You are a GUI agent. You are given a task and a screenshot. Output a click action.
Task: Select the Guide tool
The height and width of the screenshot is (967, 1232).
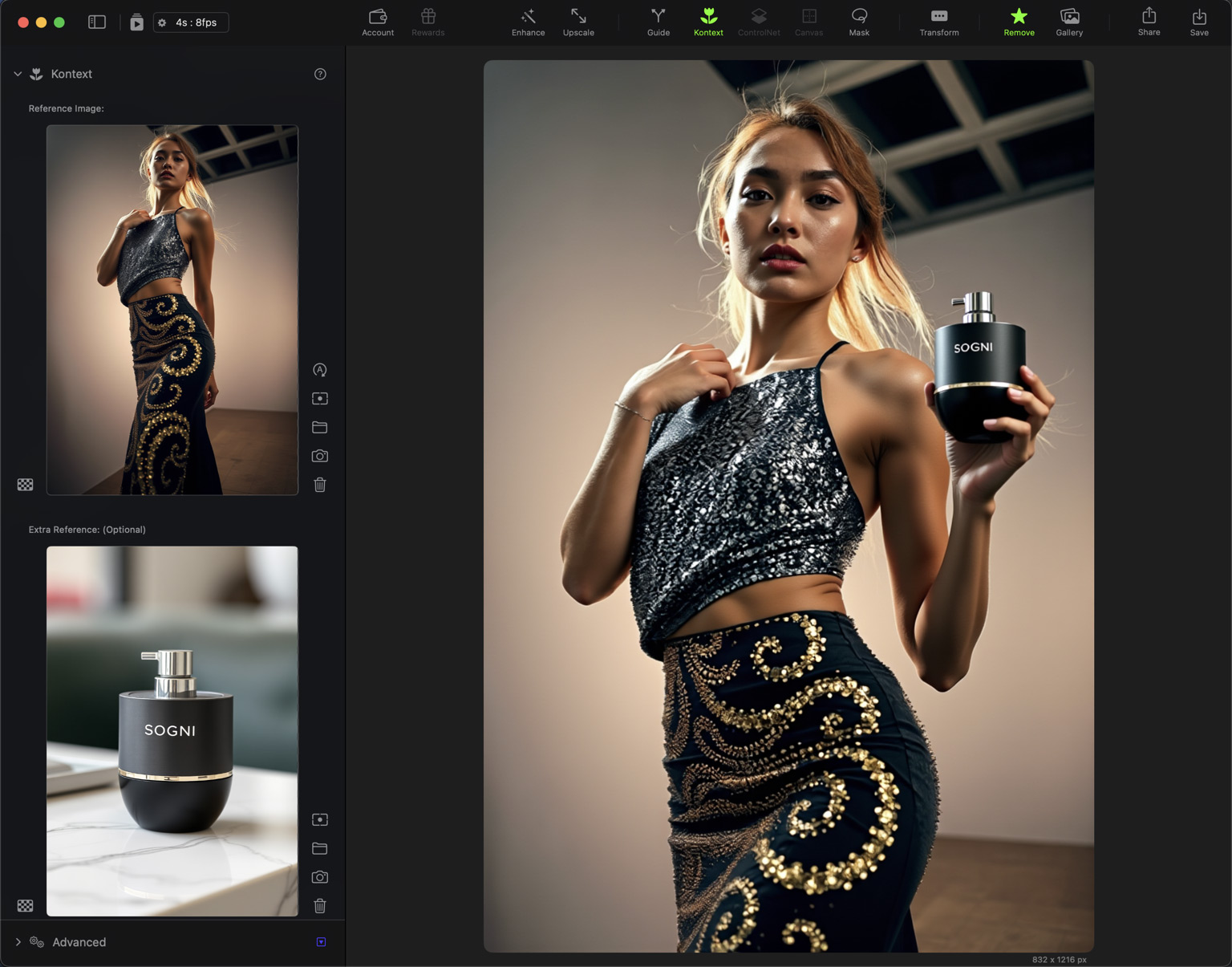pos(658,22)
